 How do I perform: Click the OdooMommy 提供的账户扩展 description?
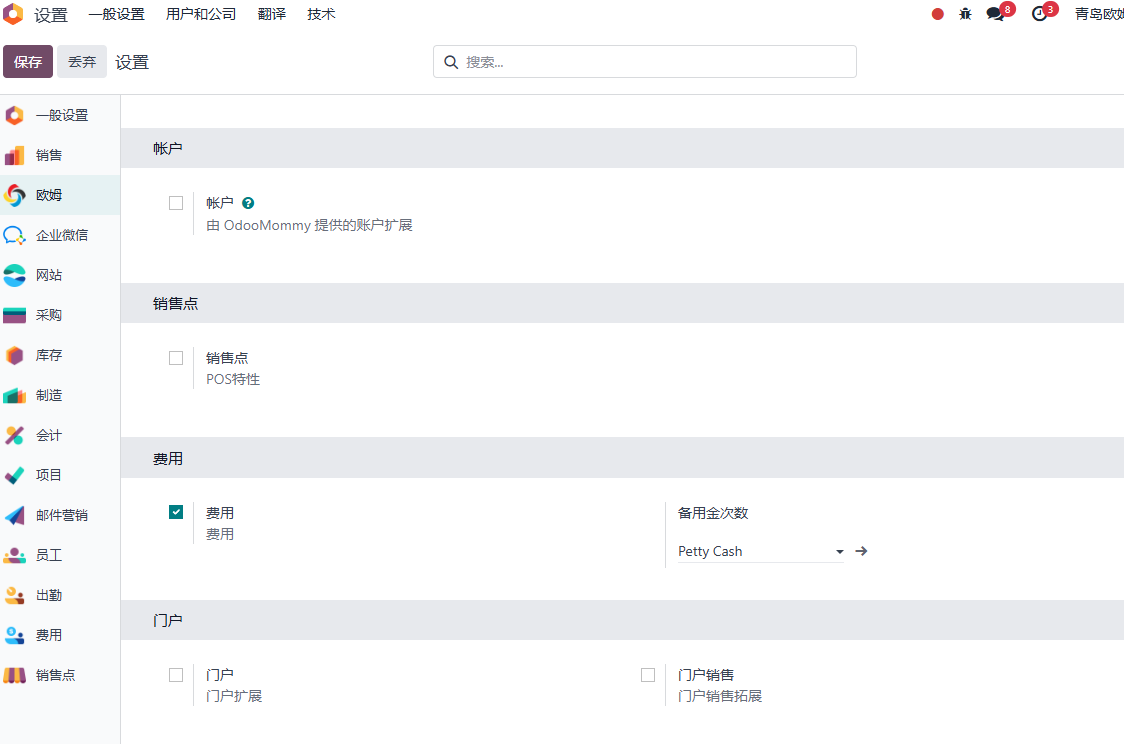click(309, 225)
